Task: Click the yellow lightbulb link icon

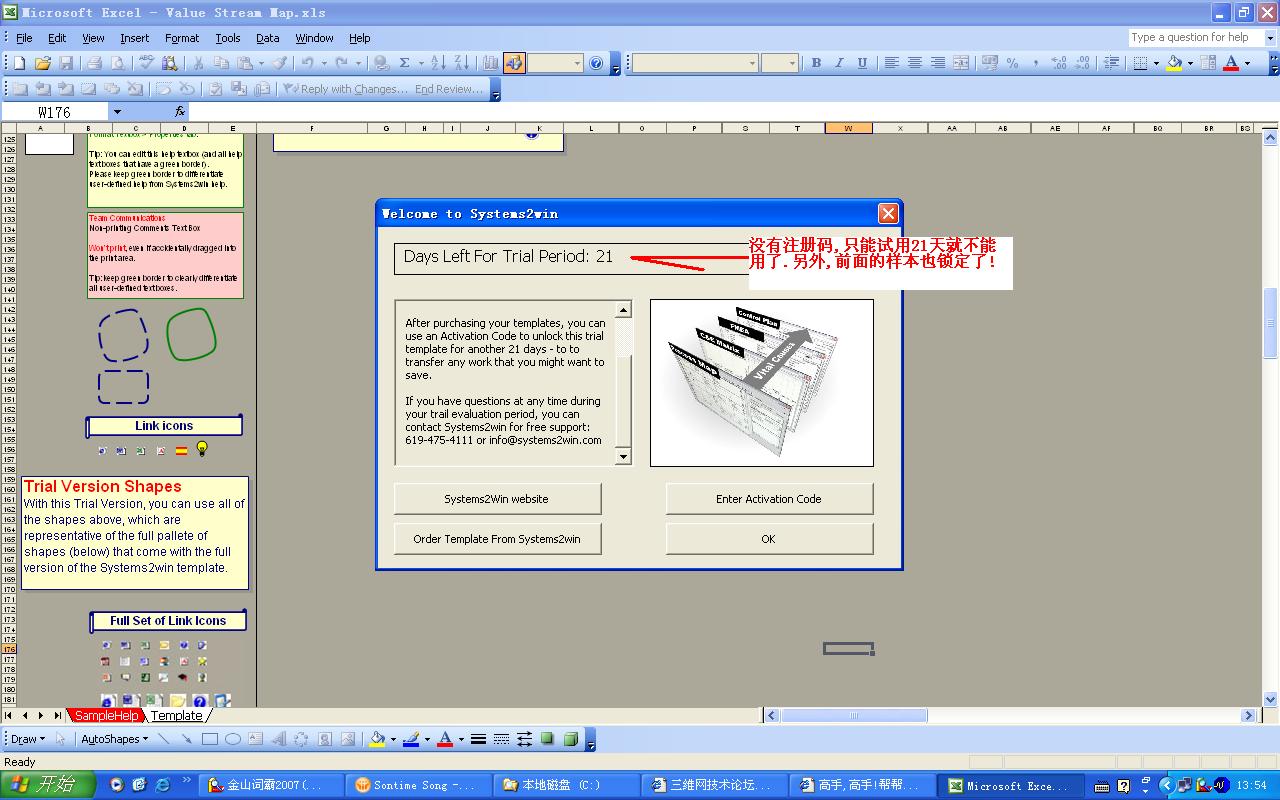Action: click(x=202, y=449)
